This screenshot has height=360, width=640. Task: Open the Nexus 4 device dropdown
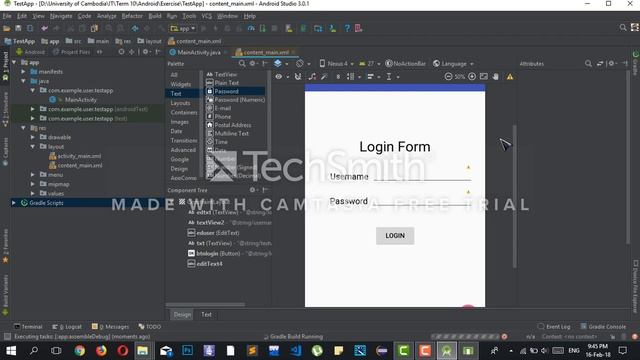(337, 64)
